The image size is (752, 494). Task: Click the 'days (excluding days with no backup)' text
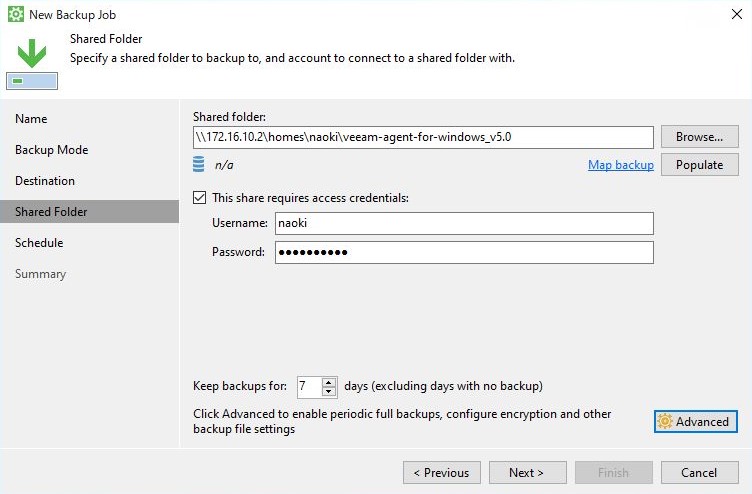tap(444, 386)
